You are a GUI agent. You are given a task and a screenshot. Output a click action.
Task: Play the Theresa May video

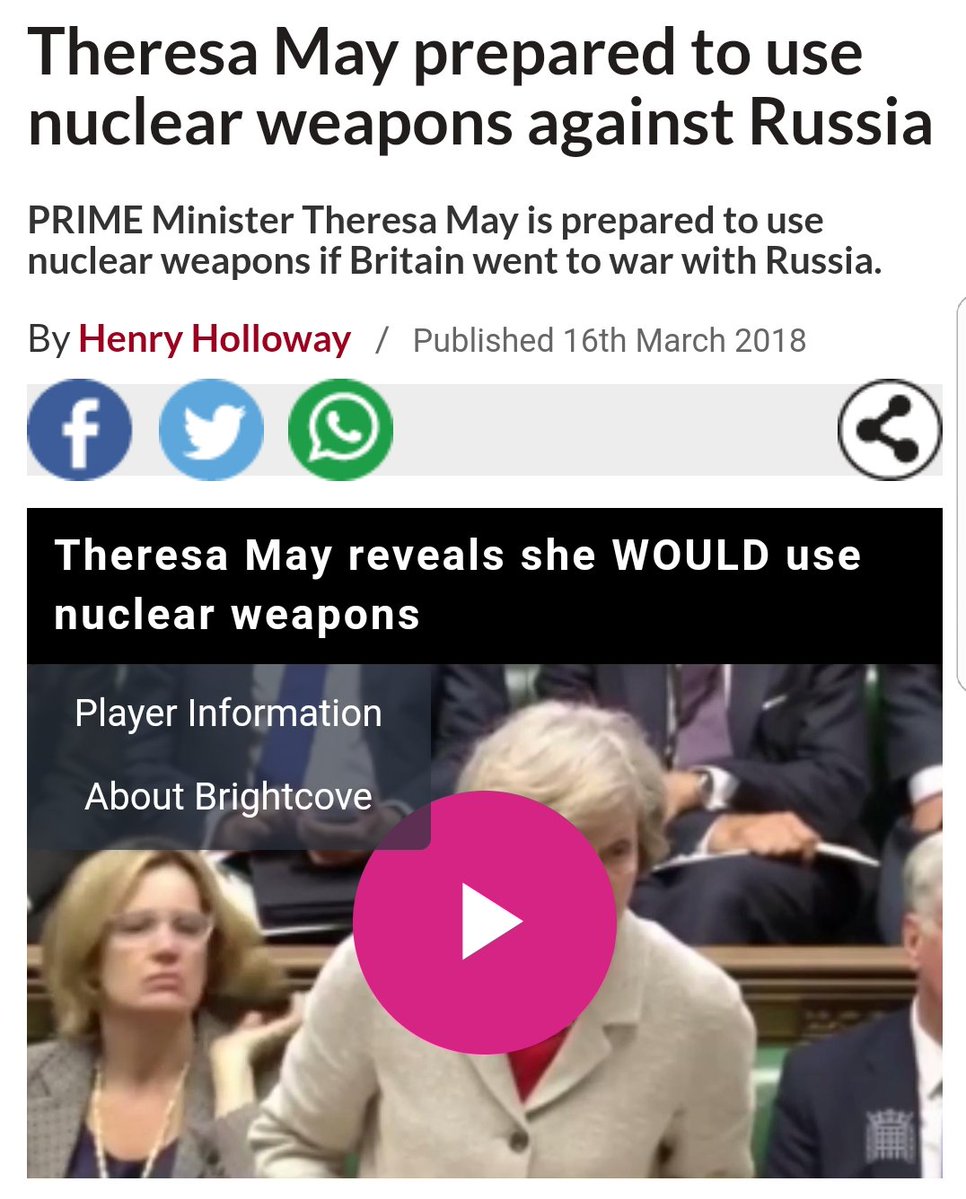click(x=485, y=922)
